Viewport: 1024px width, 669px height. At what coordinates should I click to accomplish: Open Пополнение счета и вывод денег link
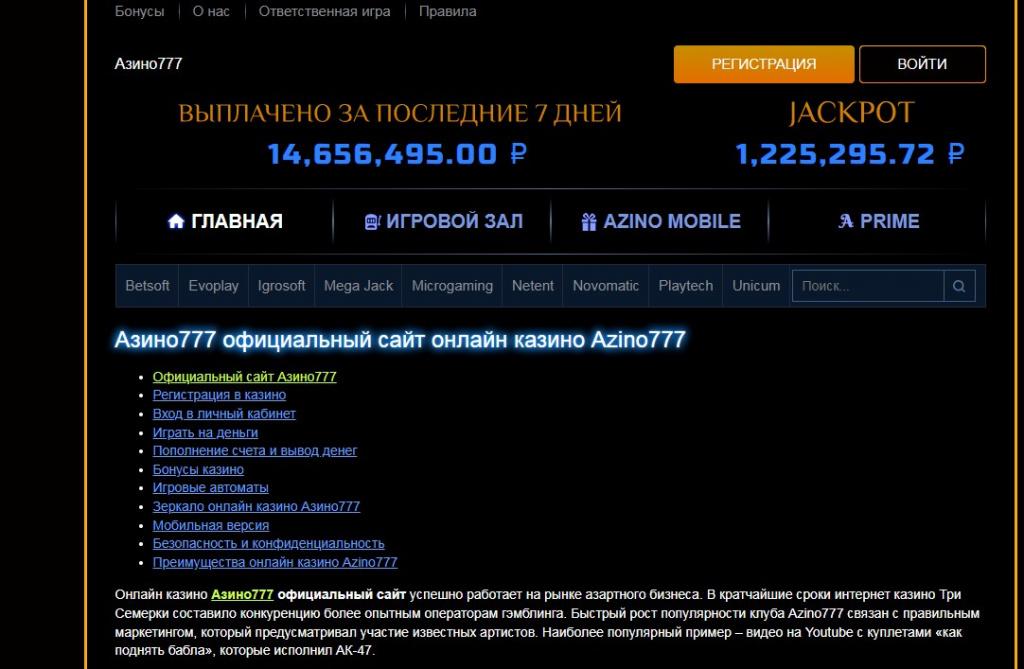255,451
